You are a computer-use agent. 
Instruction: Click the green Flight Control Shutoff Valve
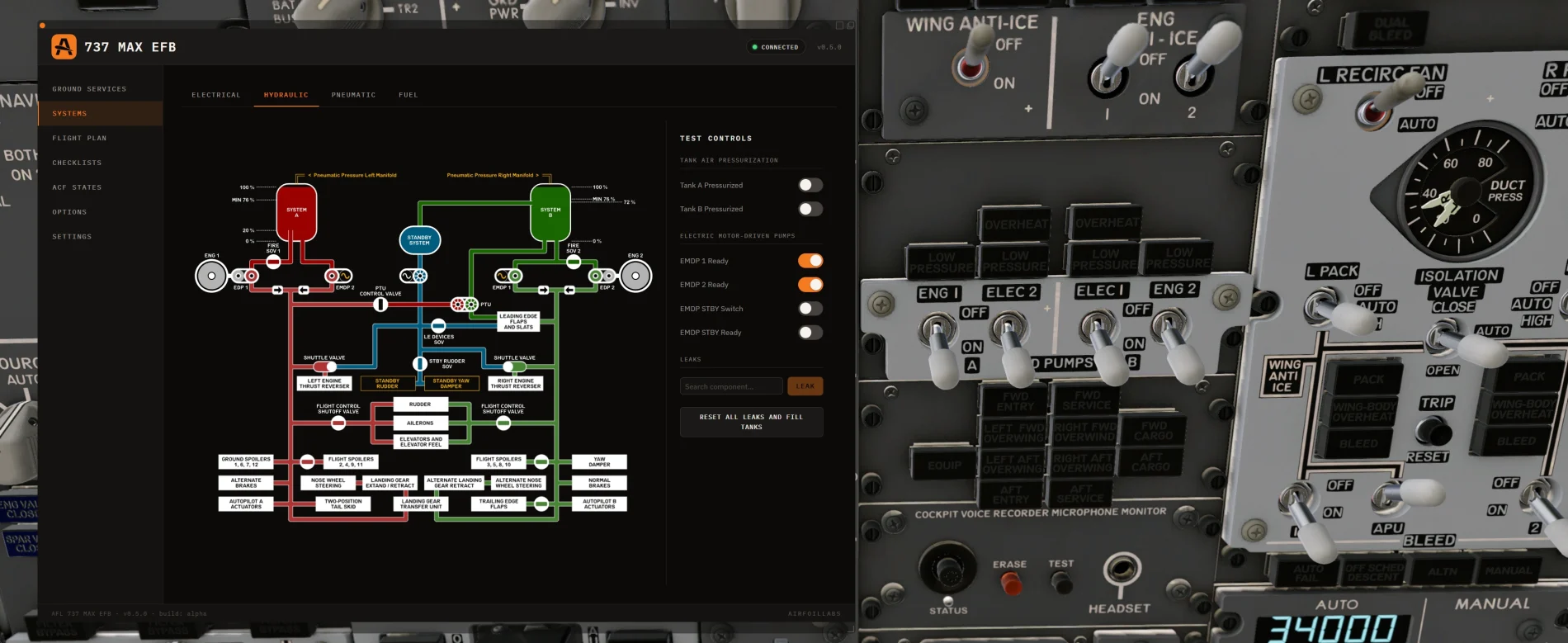(503, 423)
